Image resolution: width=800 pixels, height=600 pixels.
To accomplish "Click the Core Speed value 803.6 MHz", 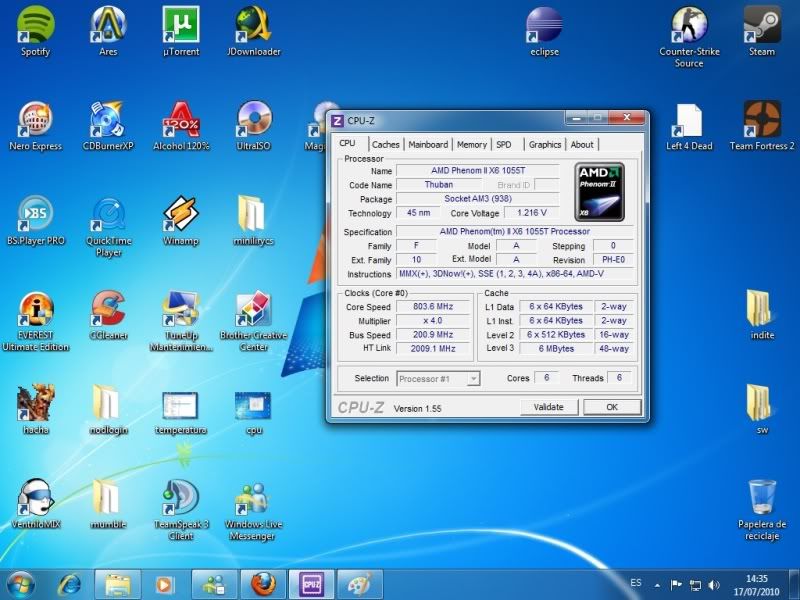I will [433, 307].
